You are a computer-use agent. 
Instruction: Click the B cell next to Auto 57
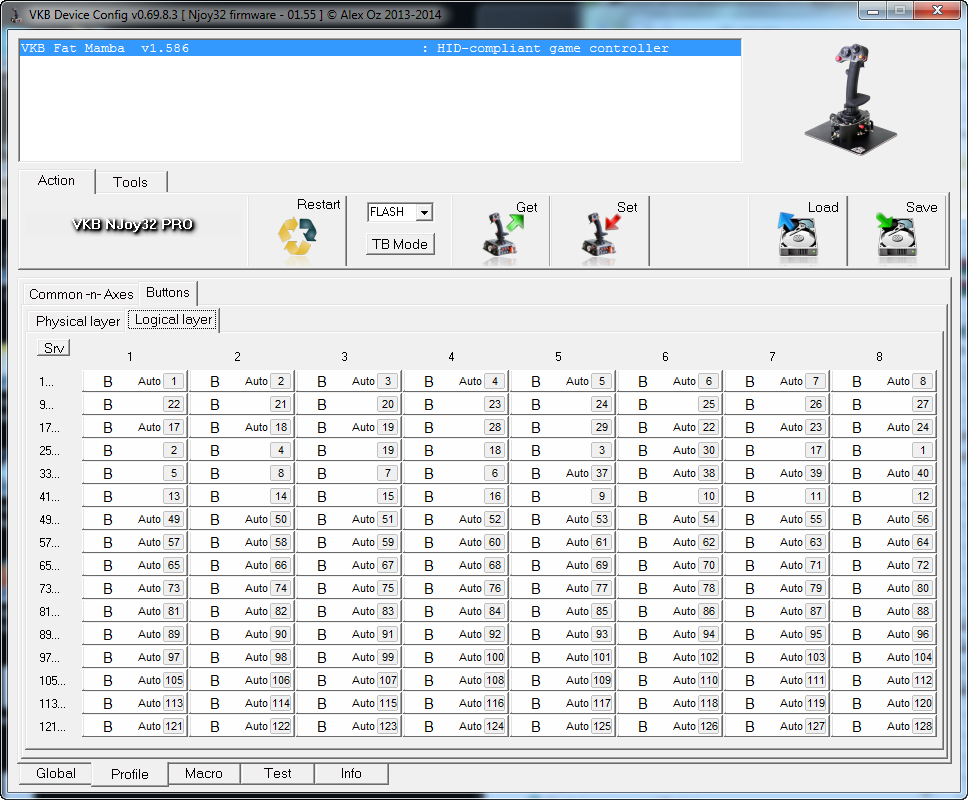coord(107,543)
